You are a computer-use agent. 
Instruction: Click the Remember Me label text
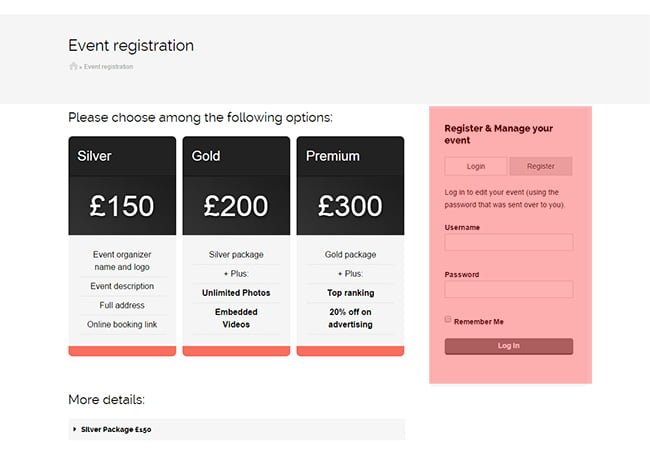point(479,322)
